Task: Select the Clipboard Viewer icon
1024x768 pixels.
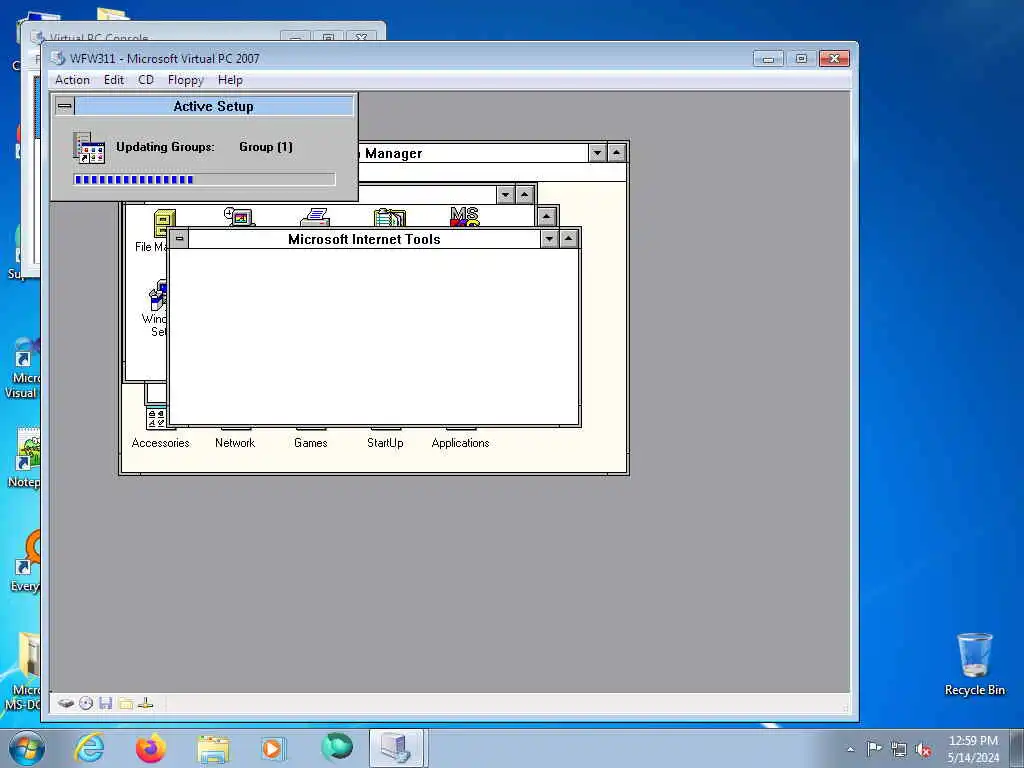Action: pos(390,217)
